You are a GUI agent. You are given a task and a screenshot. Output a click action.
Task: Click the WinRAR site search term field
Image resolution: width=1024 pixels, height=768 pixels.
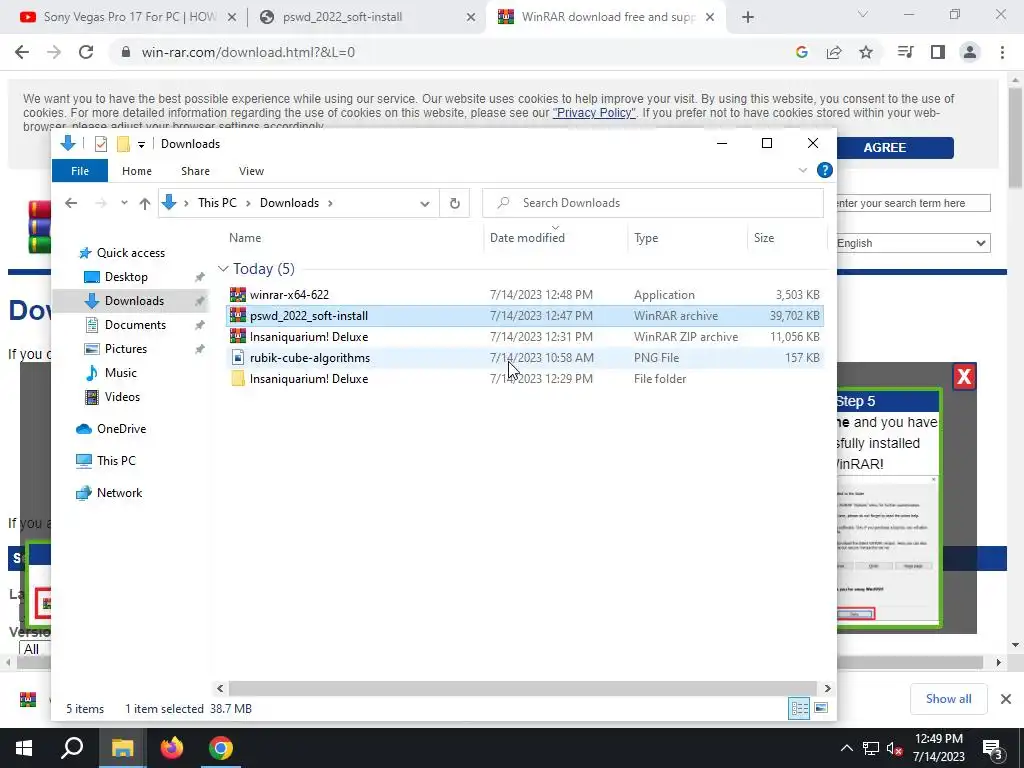[912, 203]
